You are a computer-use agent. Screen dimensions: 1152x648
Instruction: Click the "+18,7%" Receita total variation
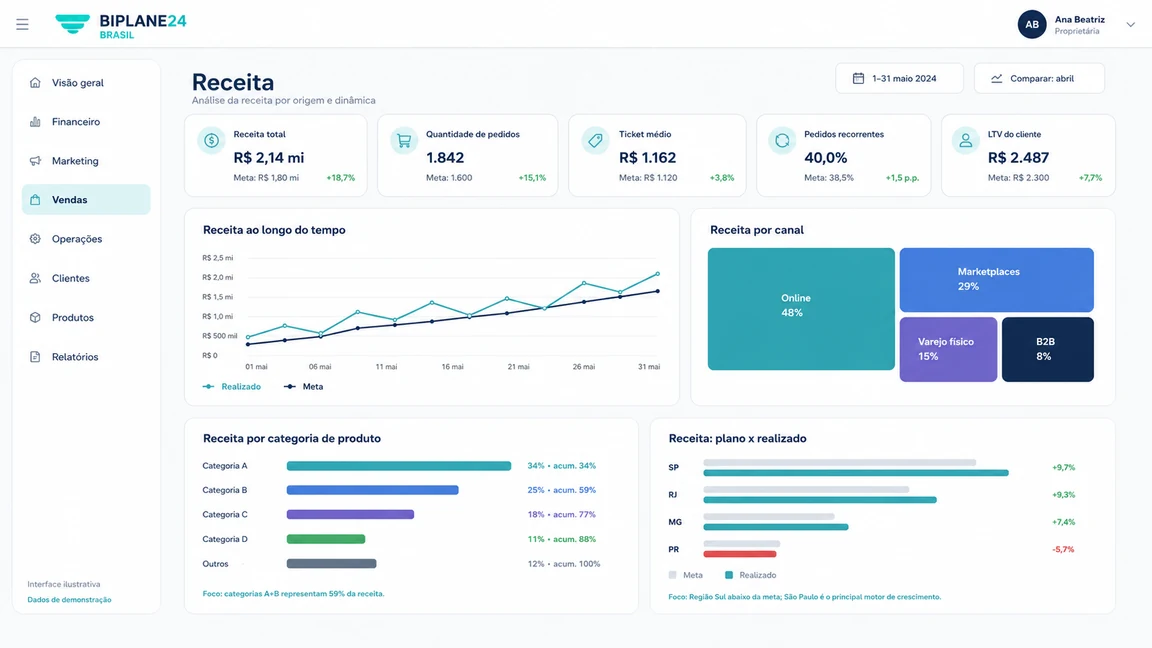point(341,178)
